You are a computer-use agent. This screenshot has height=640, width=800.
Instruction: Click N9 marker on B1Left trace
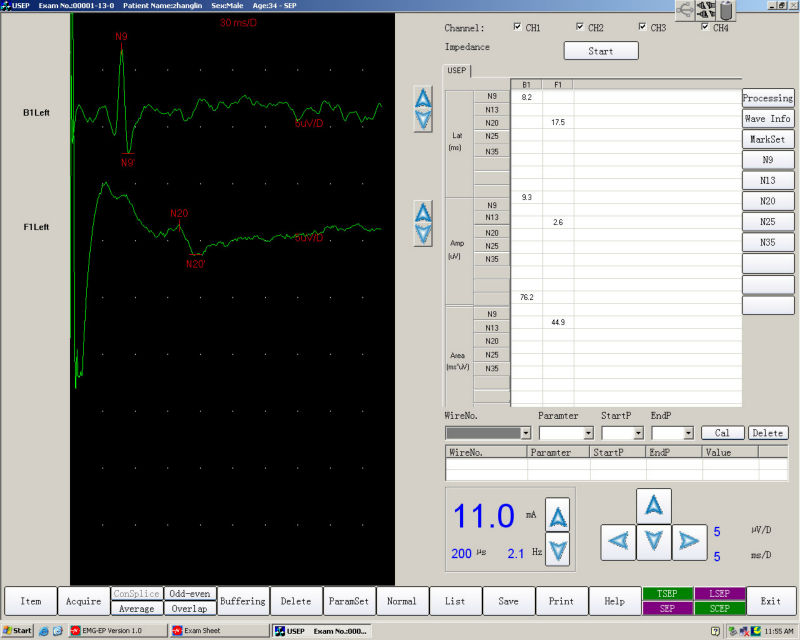(121, 37)
